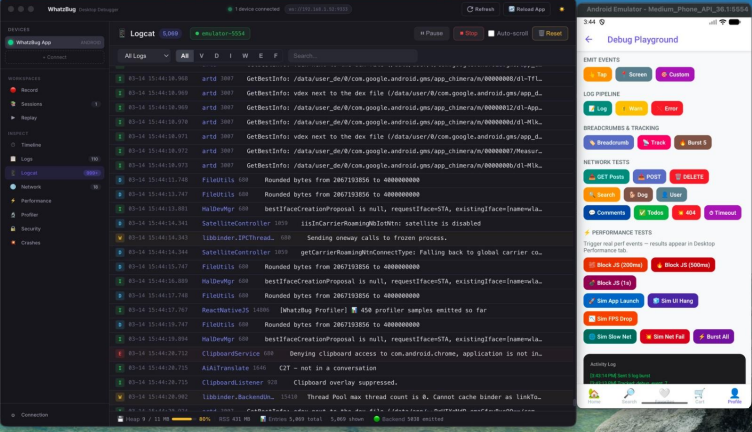This screenshot has height=432, width=752.
Task: Tap the Screen emit event button
Action: 634,74
